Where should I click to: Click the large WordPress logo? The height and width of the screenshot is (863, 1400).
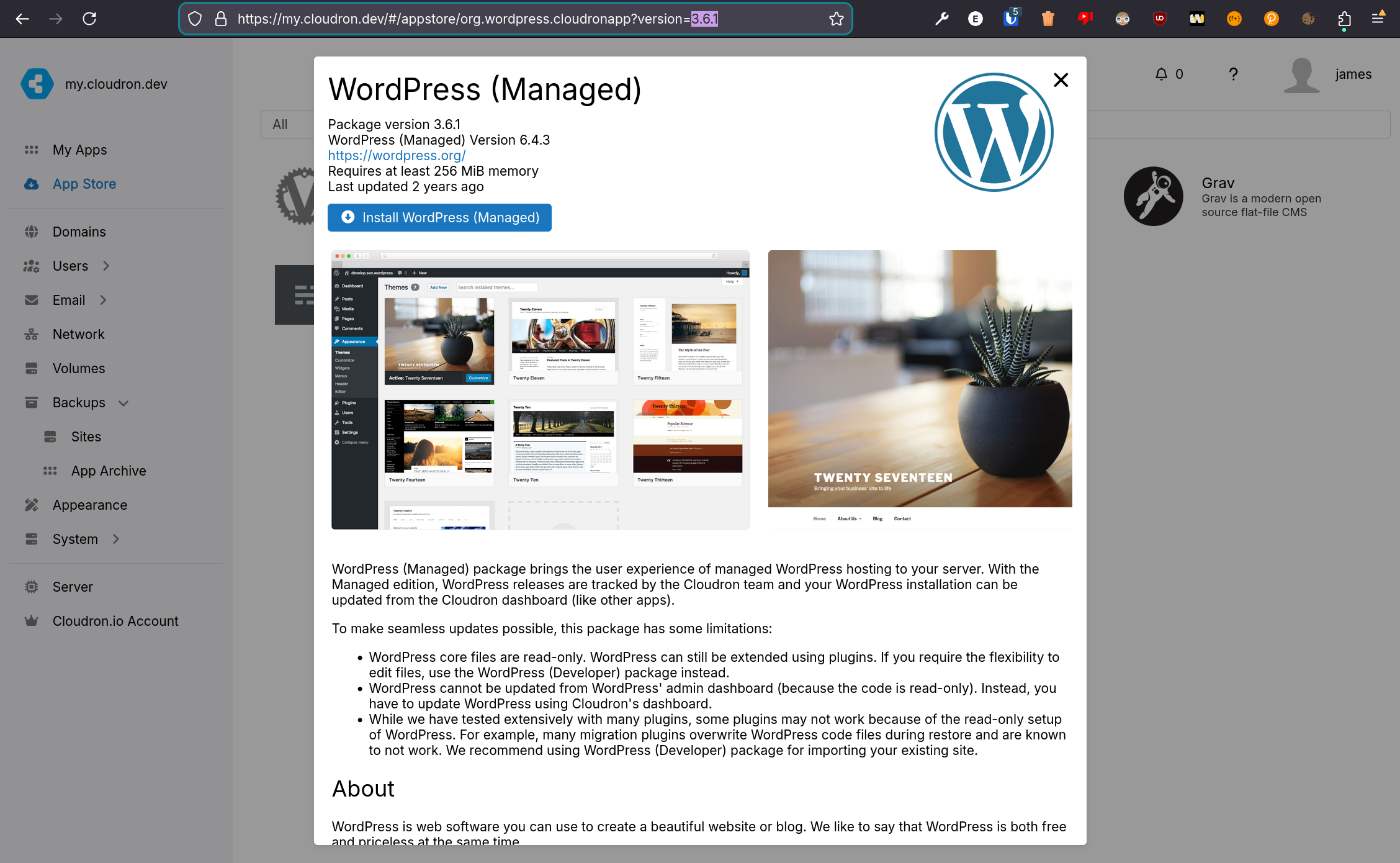tap(994, 132)
